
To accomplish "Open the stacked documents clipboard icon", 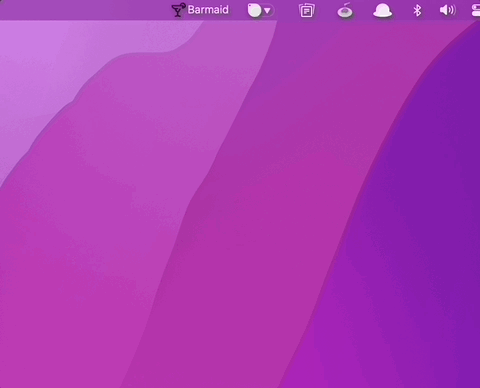I will (307, 11).
